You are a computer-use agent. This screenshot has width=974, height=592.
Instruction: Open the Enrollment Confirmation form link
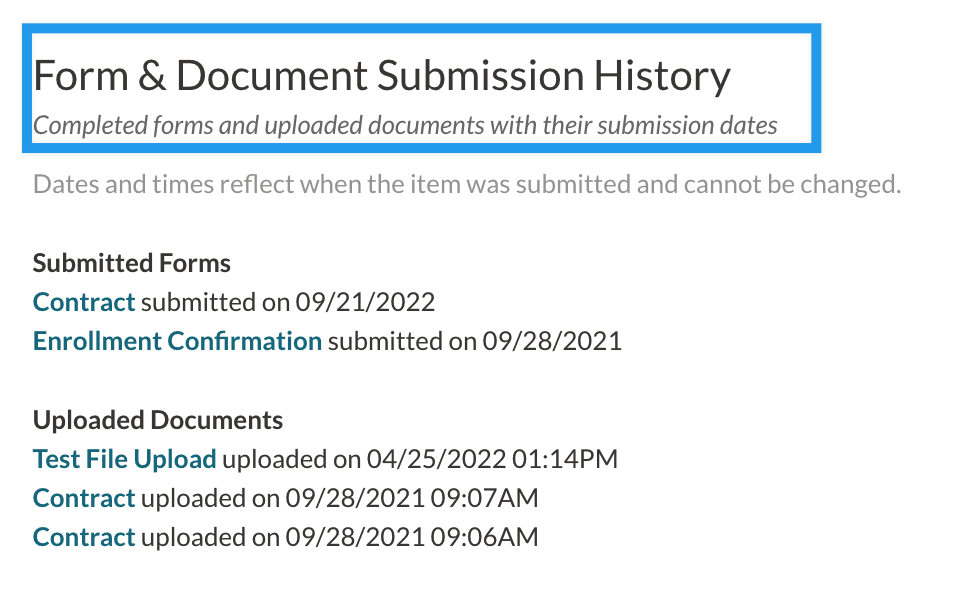177,341
